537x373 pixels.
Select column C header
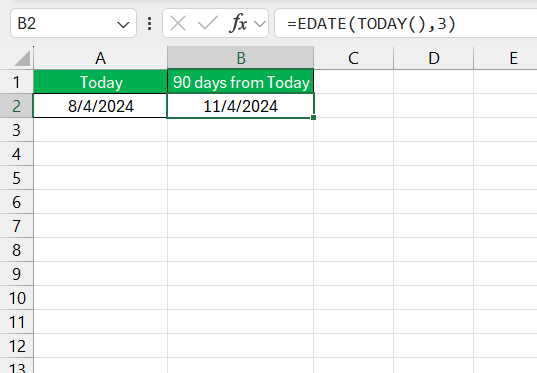(x=353, y=58)
